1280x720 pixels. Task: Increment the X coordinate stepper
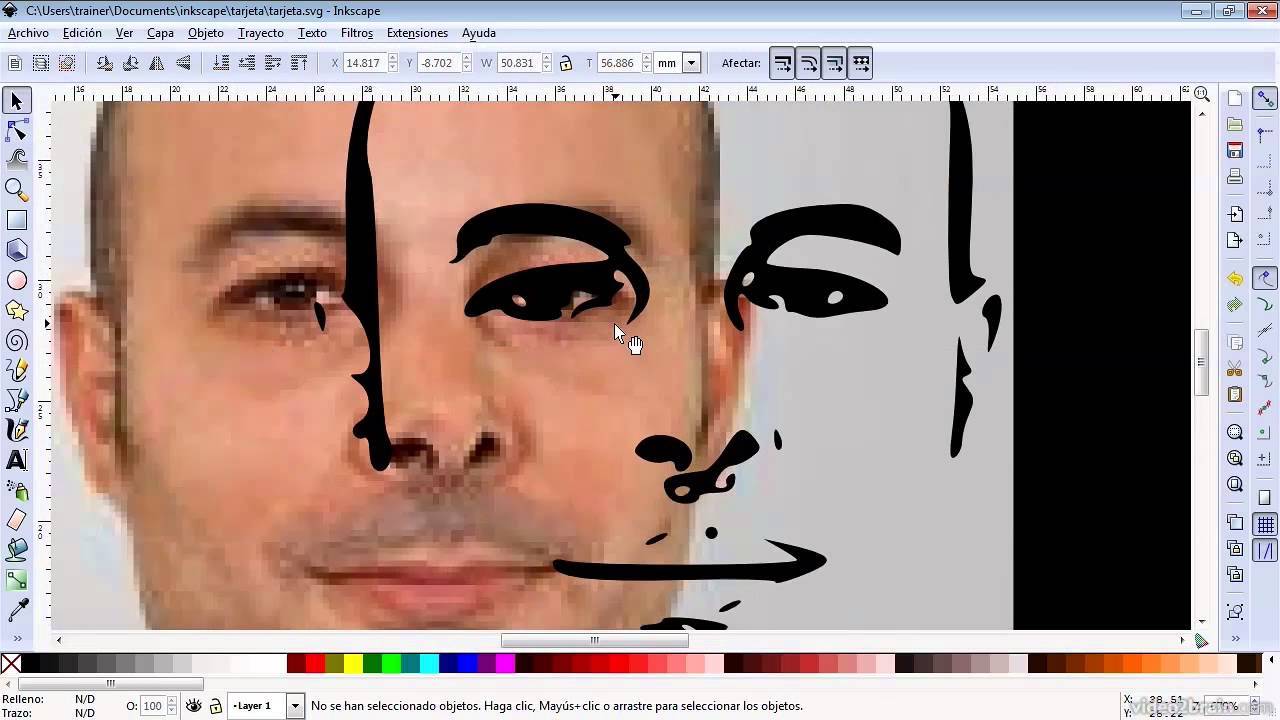click(392, 58)
